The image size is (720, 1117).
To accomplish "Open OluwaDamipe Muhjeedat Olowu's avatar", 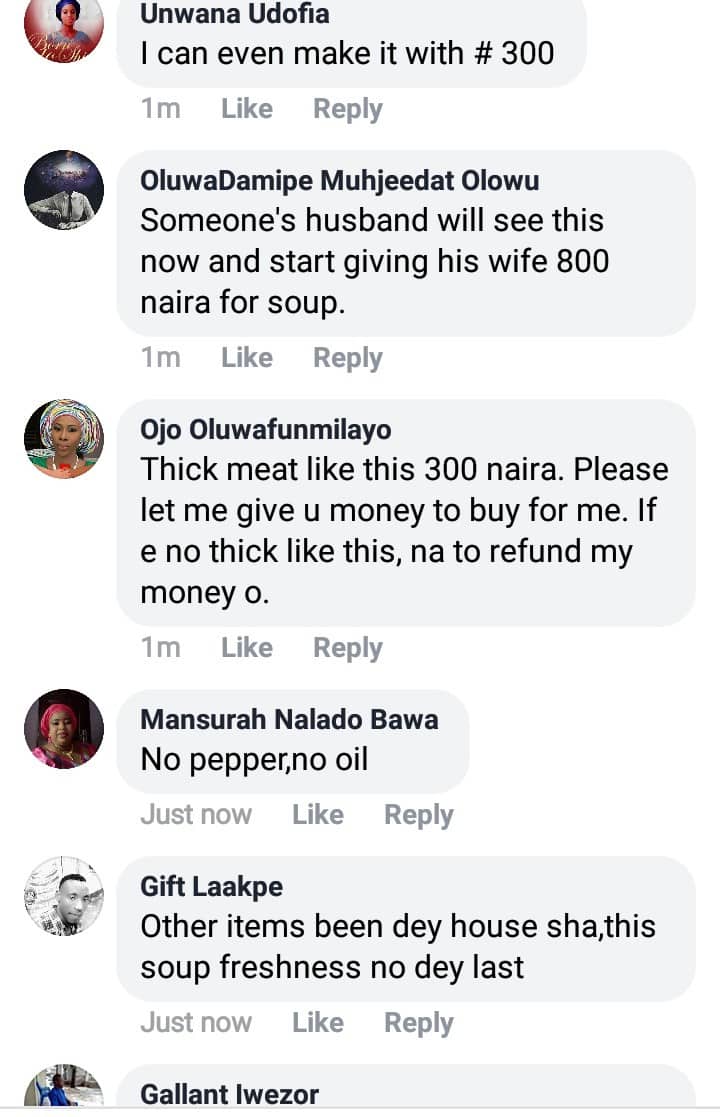I will [x=64, y=190].
